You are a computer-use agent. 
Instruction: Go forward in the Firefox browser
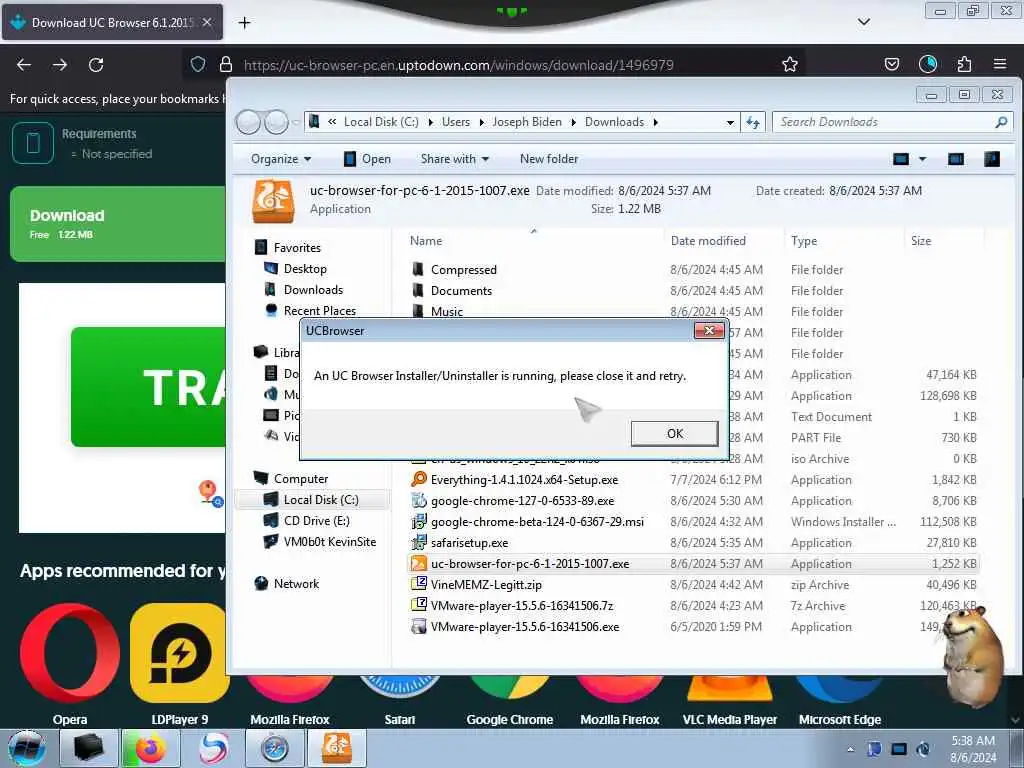coord(59,65)
